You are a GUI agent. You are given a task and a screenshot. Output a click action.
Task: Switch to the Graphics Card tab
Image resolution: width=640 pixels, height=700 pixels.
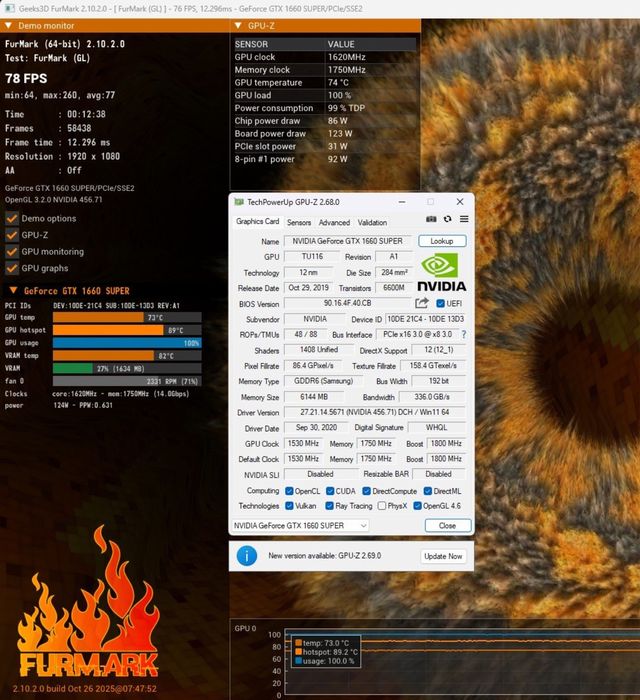coord(258,221)
